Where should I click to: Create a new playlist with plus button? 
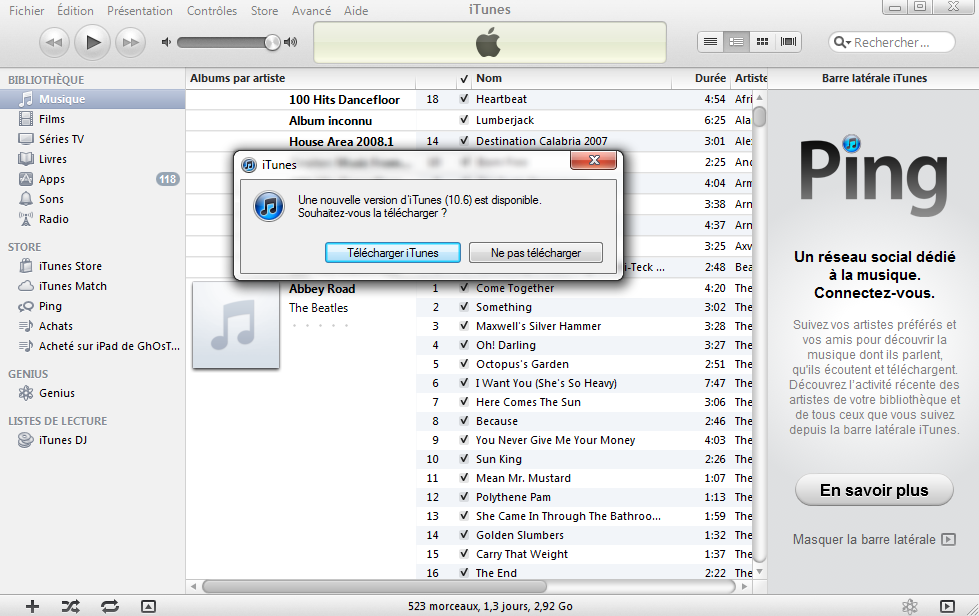pos(32,606)
